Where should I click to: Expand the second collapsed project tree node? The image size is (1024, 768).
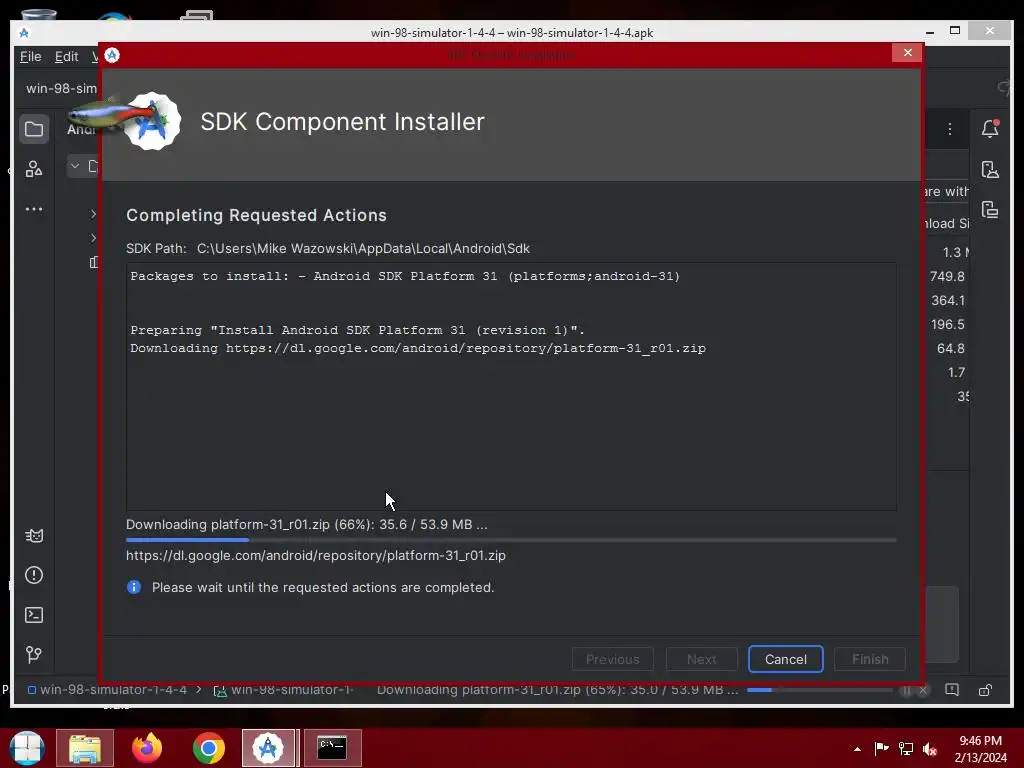pos(93,238)
